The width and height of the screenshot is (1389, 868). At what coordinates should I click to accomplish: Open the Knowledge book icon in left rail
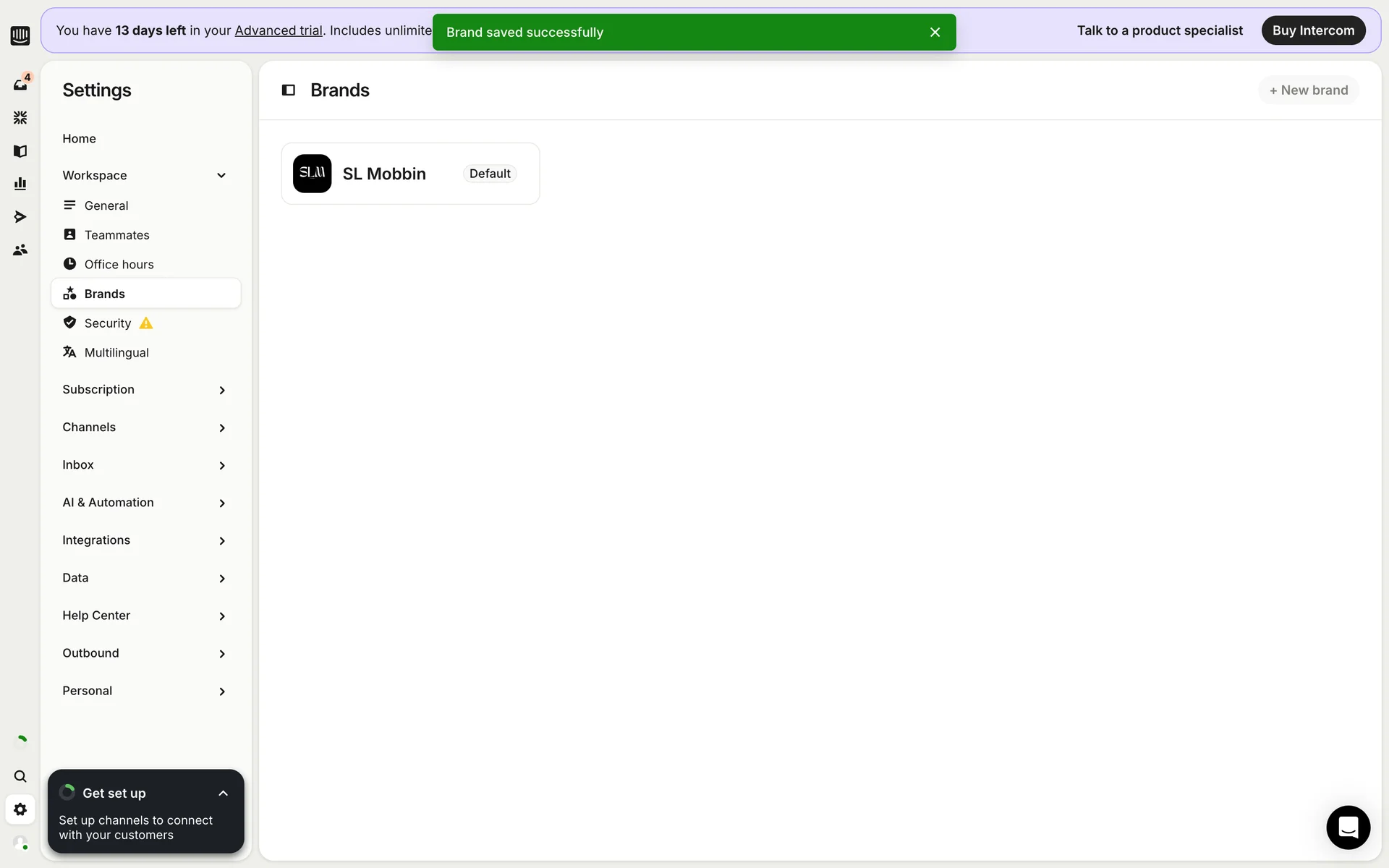click(x=20, y=151)
